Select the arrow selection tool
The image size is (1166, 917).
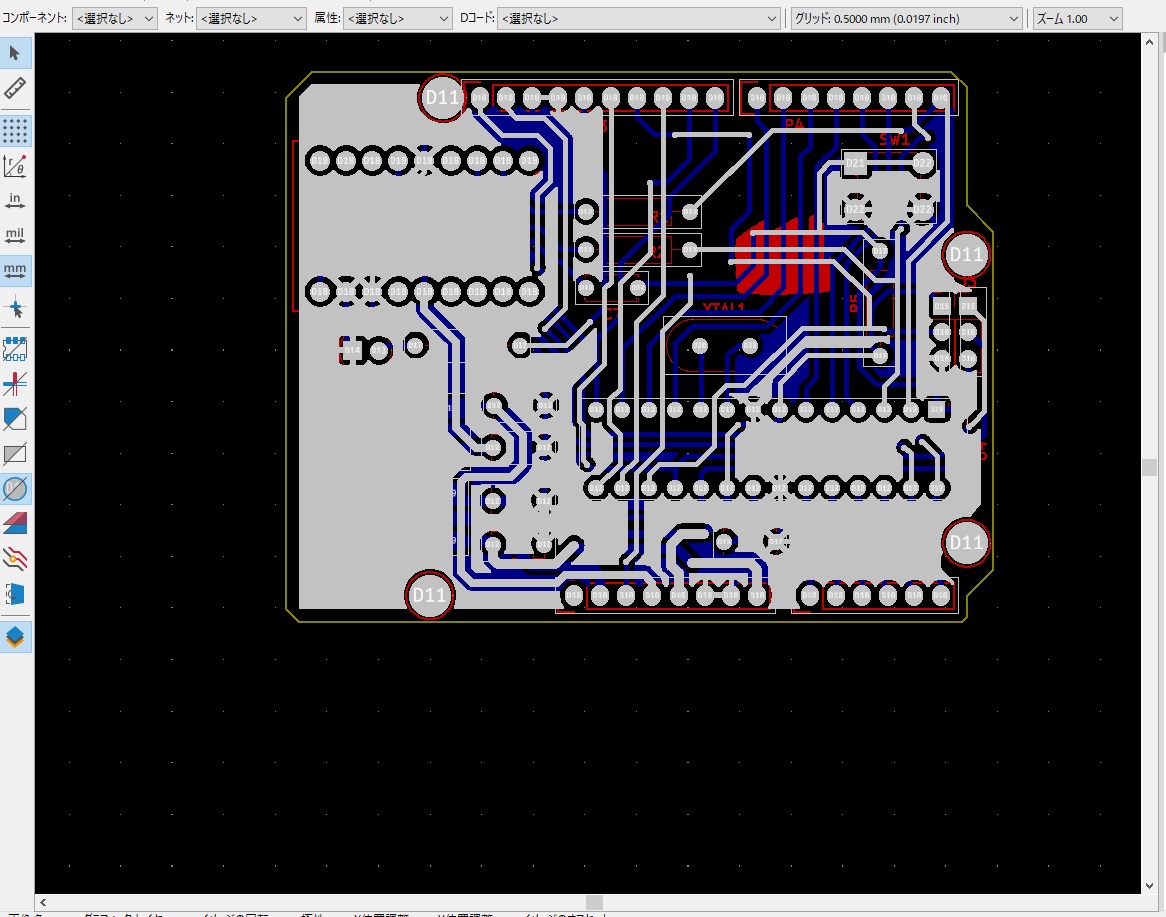[x=15, y=53]
